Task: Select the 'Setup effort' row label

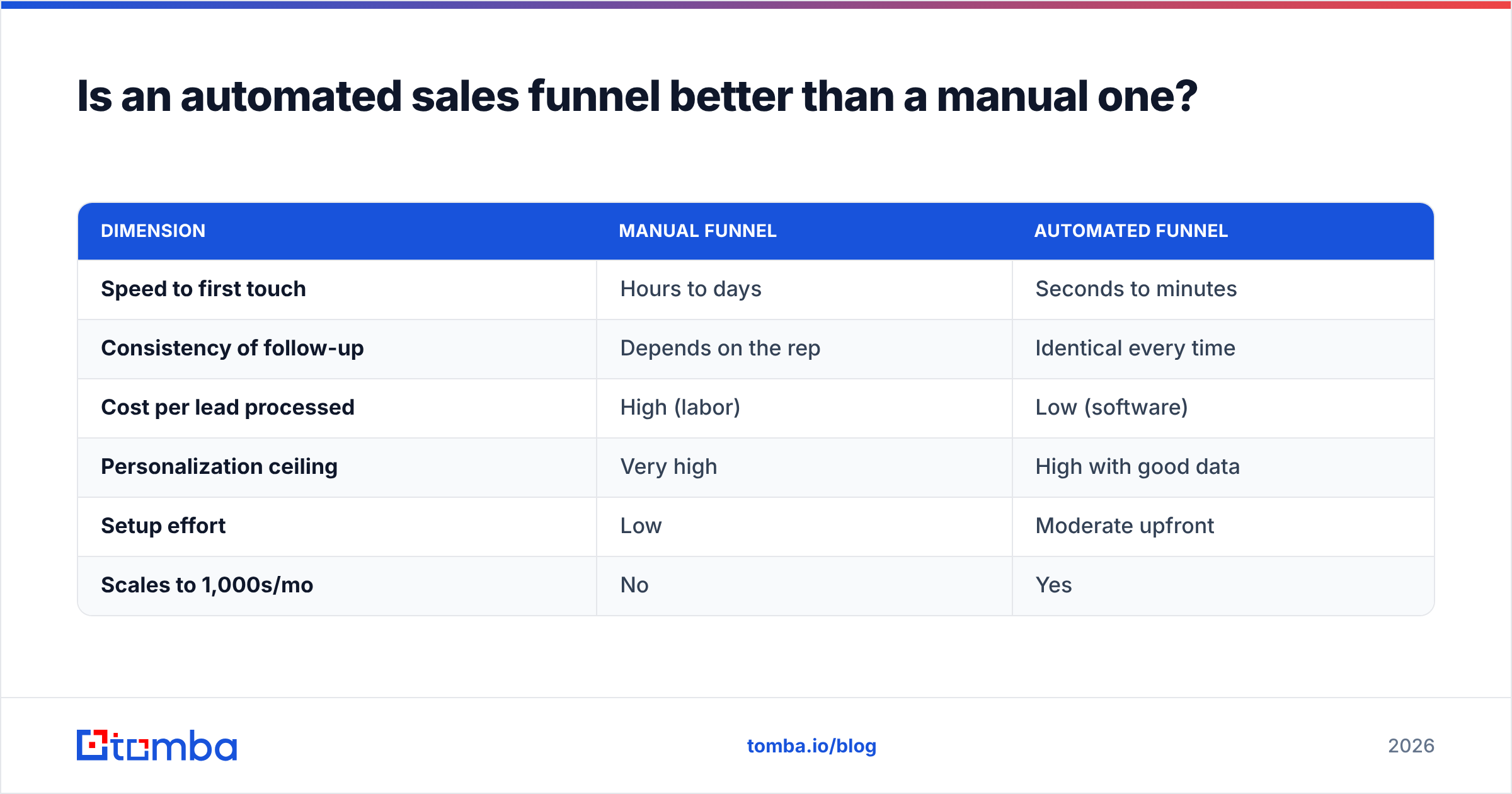Action: click(x=163, y=526)
